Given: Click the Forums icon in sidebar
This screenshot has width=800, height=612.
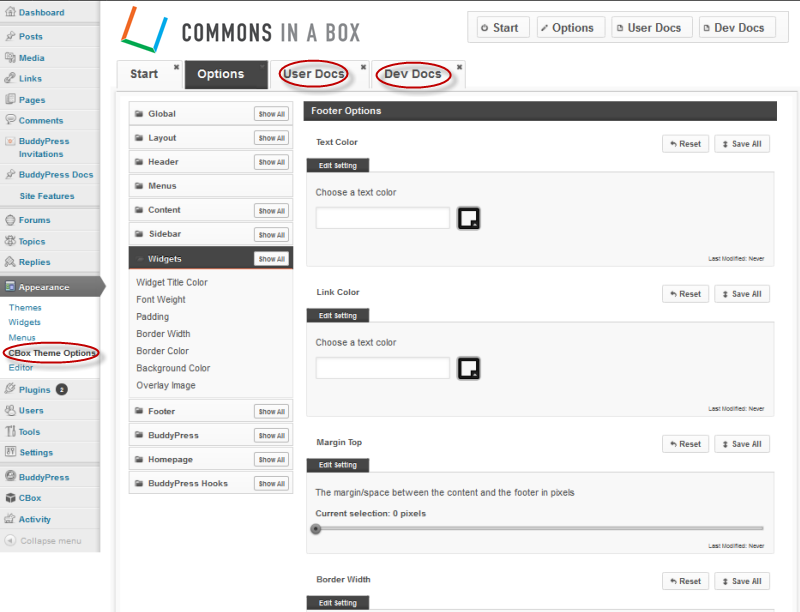Looking at the screenshot, I should pyautogui.click(x=10, y=220).
